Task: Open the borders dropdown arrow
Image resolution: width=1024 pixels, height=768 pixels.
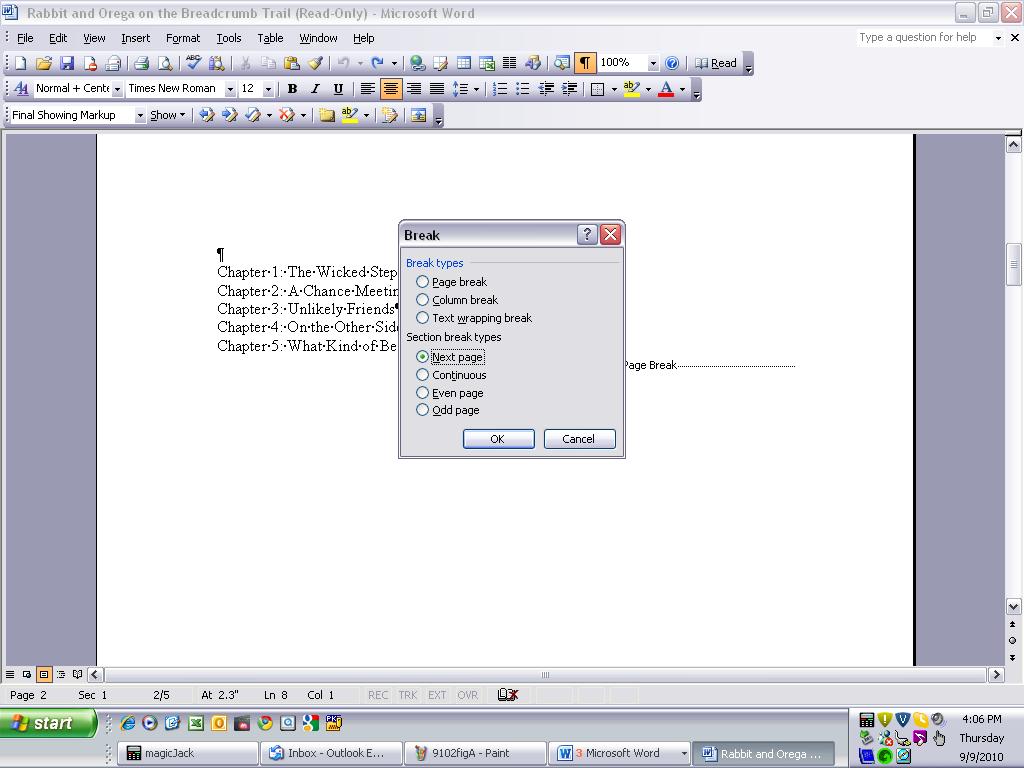Action: coord(614,89)
